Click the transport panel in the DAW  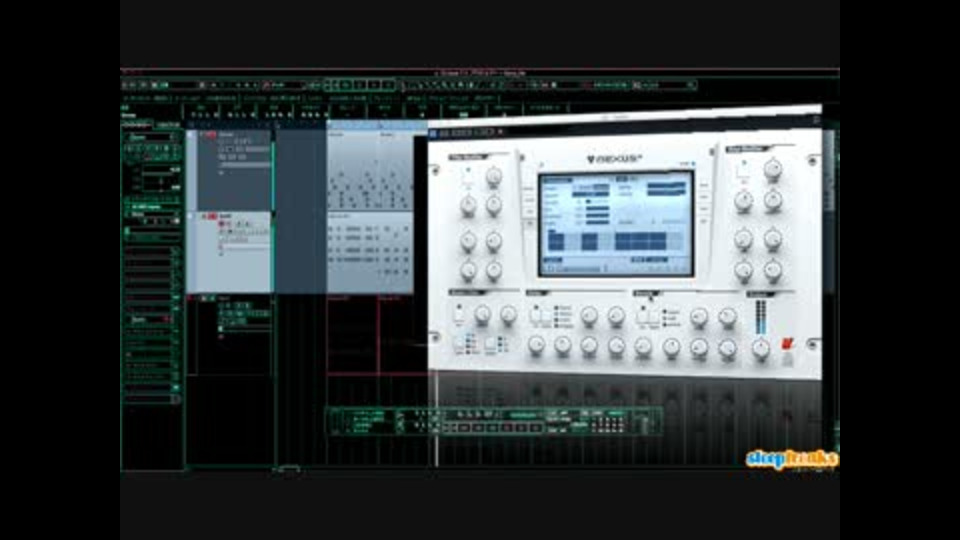click(x=494, y=421)
